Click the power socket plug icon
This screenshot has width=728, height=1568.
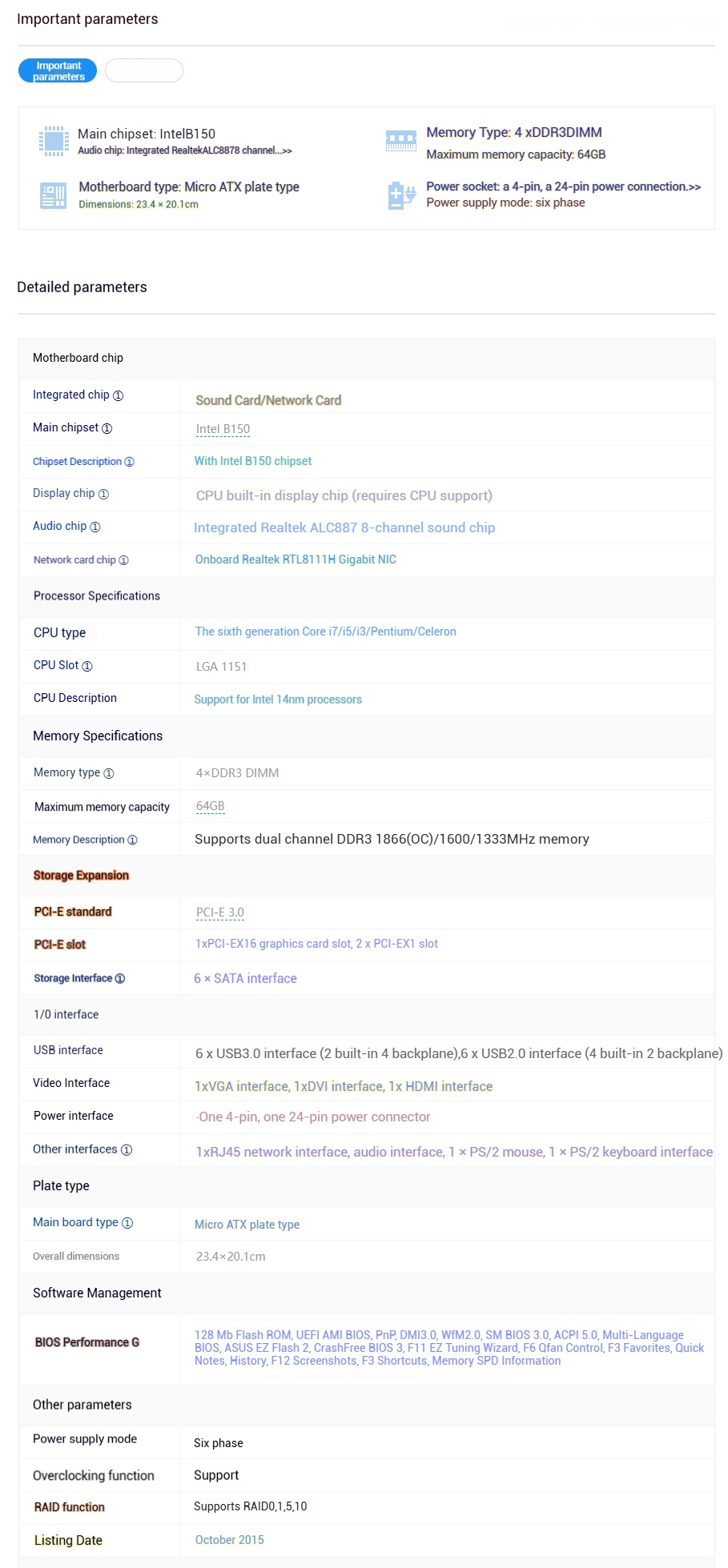point(402,194)
